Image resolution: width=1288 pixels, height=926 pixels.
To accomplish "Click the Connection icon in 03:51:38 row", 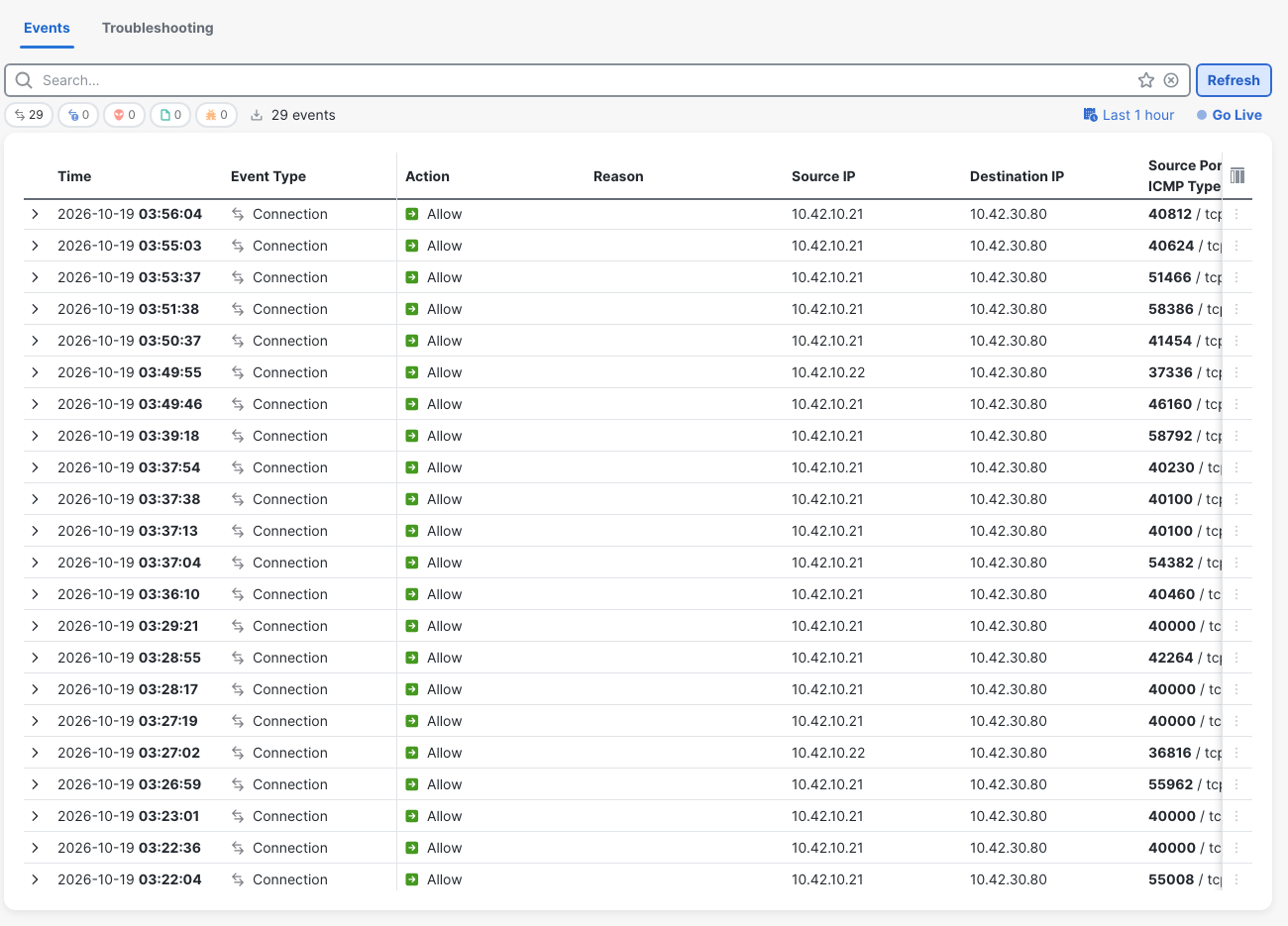I will (238, 309).
